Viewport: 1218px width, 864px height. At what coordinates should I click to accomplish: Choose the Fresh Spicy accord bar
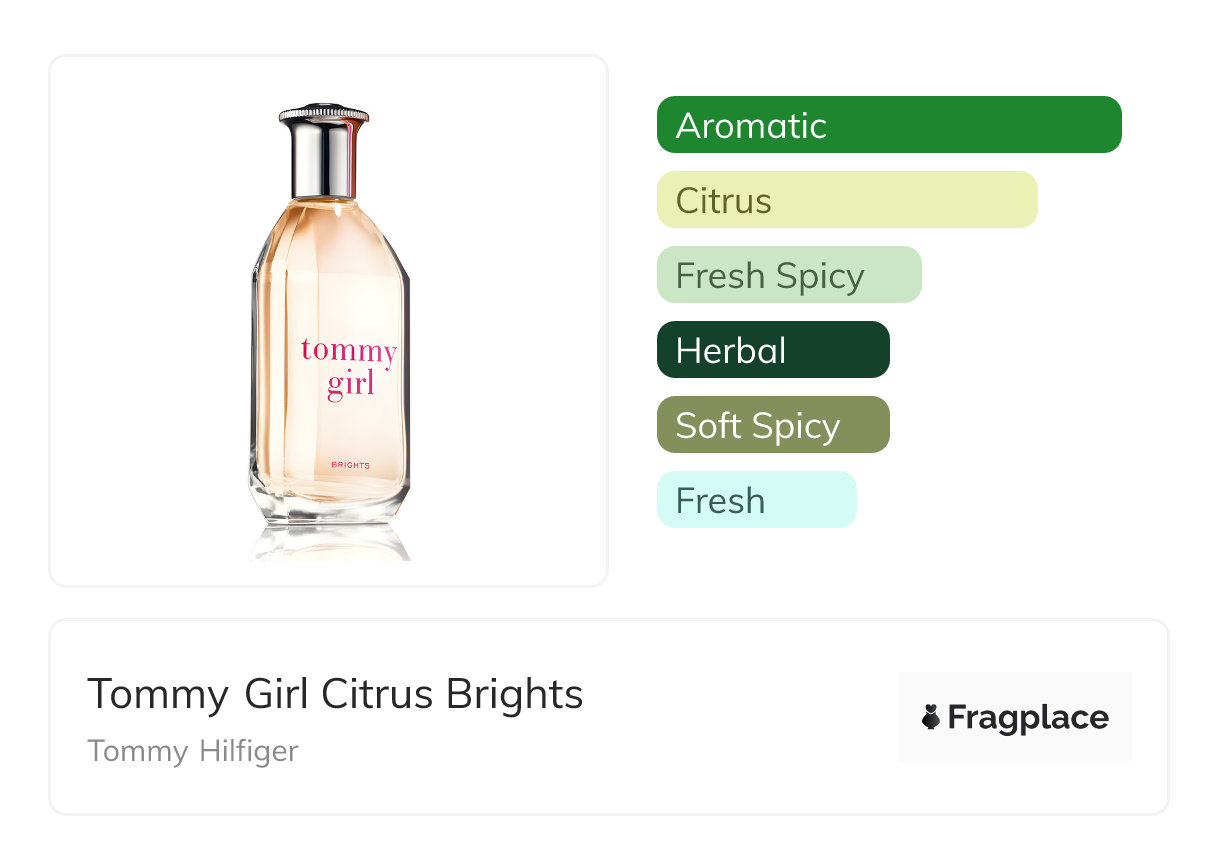point(788,275)
